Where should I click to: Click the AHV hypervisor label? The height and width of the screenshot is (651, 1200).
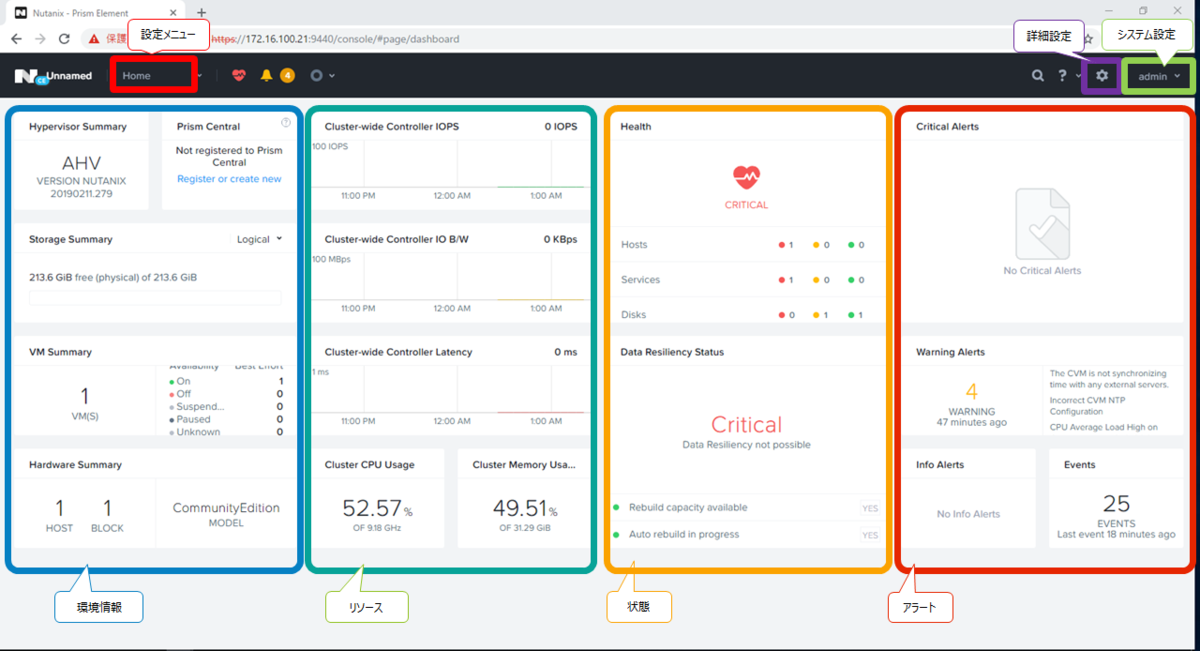pos(82,163)
